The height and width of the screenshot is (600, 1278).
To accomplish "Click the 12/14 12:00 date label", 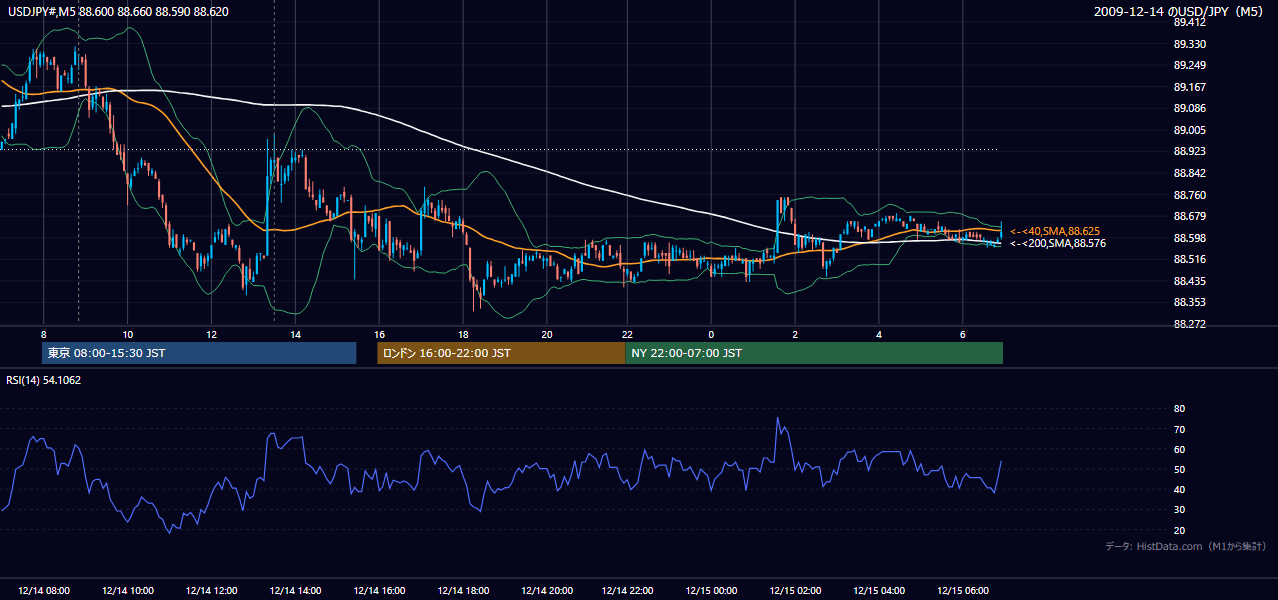I will [x=211, y=591].
